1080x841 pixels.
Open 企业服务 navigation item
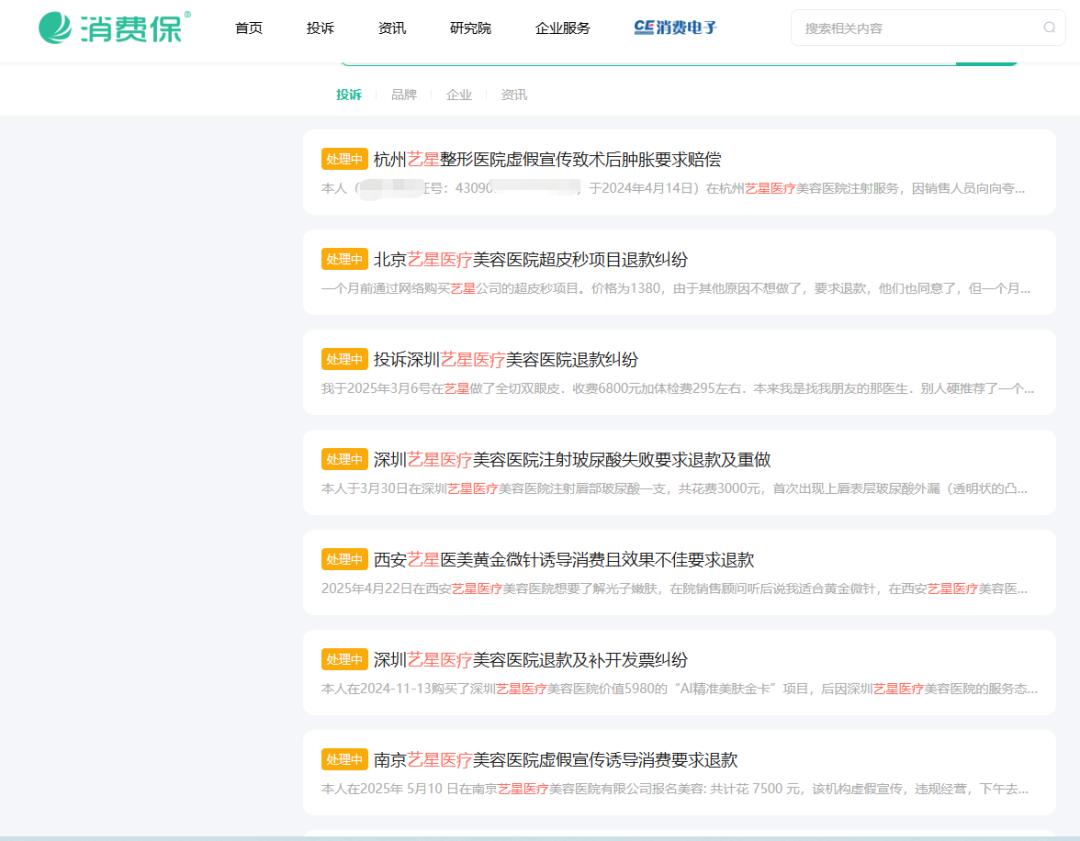(562, 28)
